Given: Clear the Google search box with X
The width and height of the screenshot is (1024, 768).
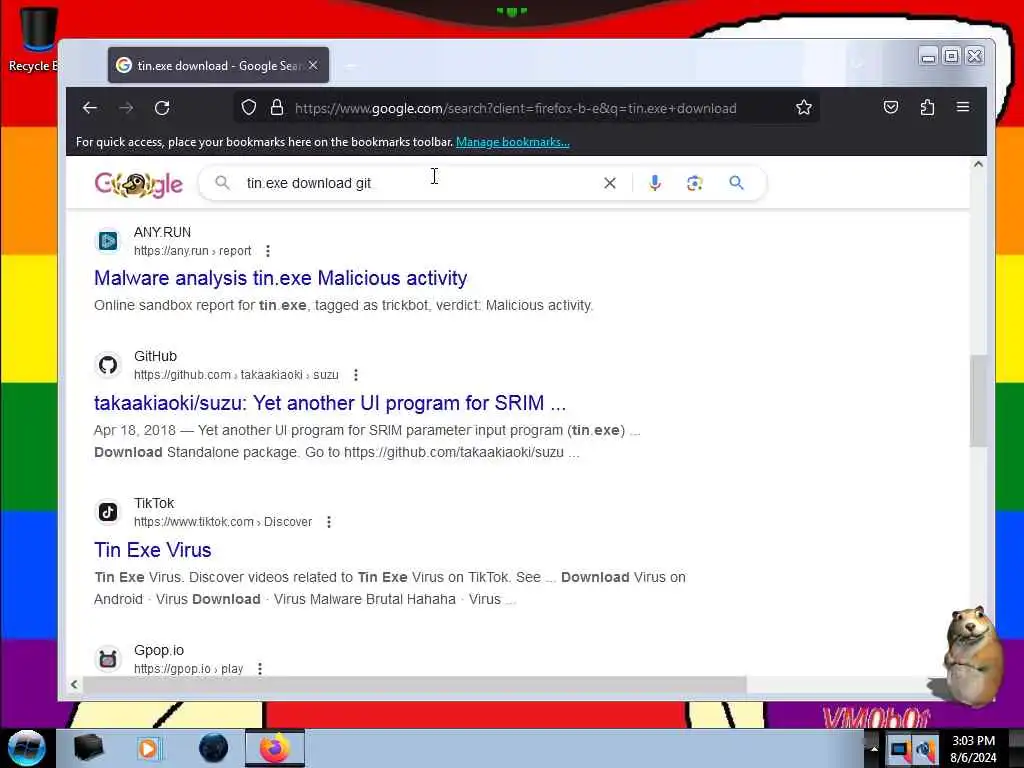Looking at the screenshot, I should 610,184.
